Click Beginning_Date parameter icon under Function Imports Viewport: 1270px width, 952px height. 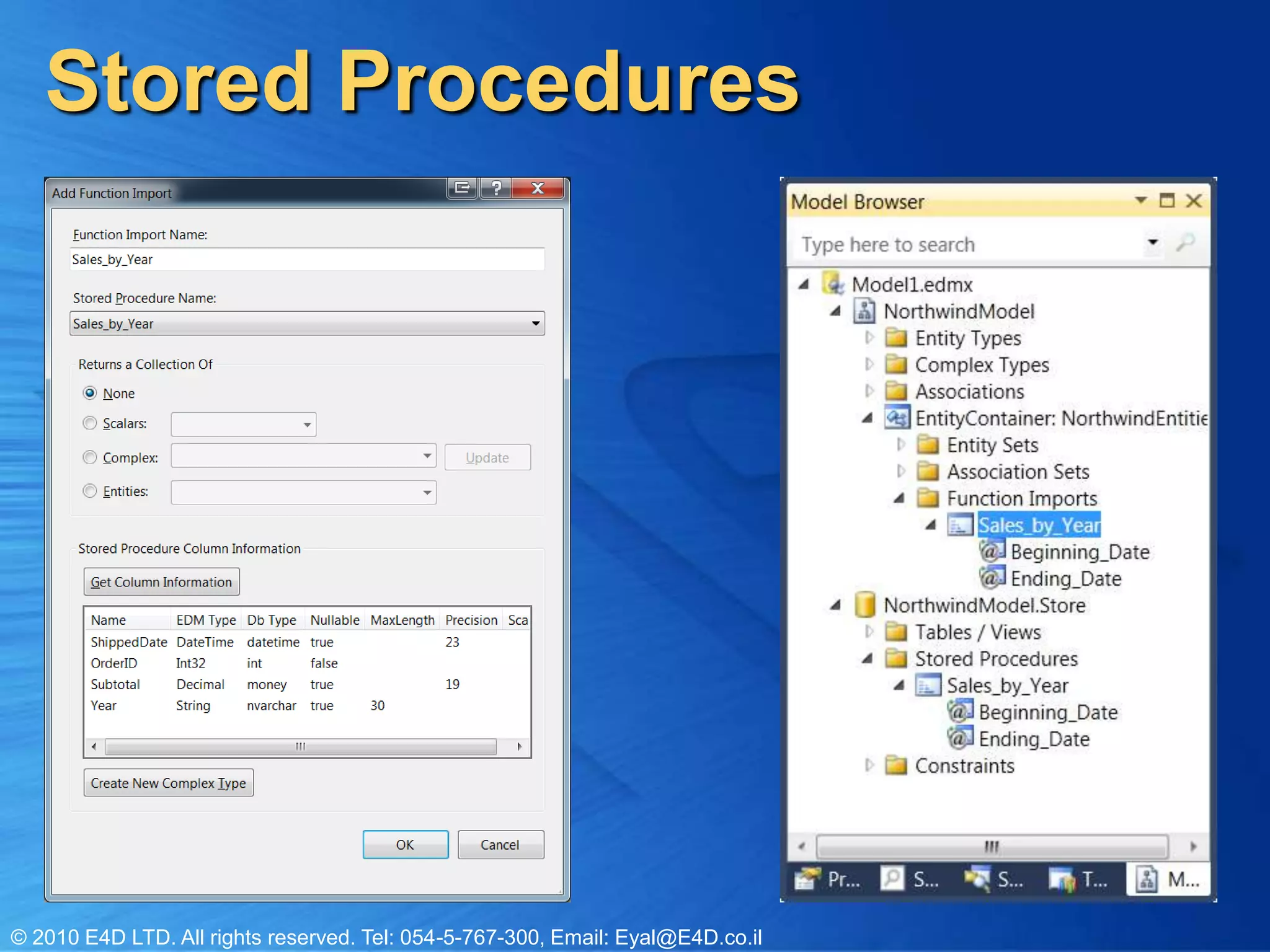pos(992,550)
